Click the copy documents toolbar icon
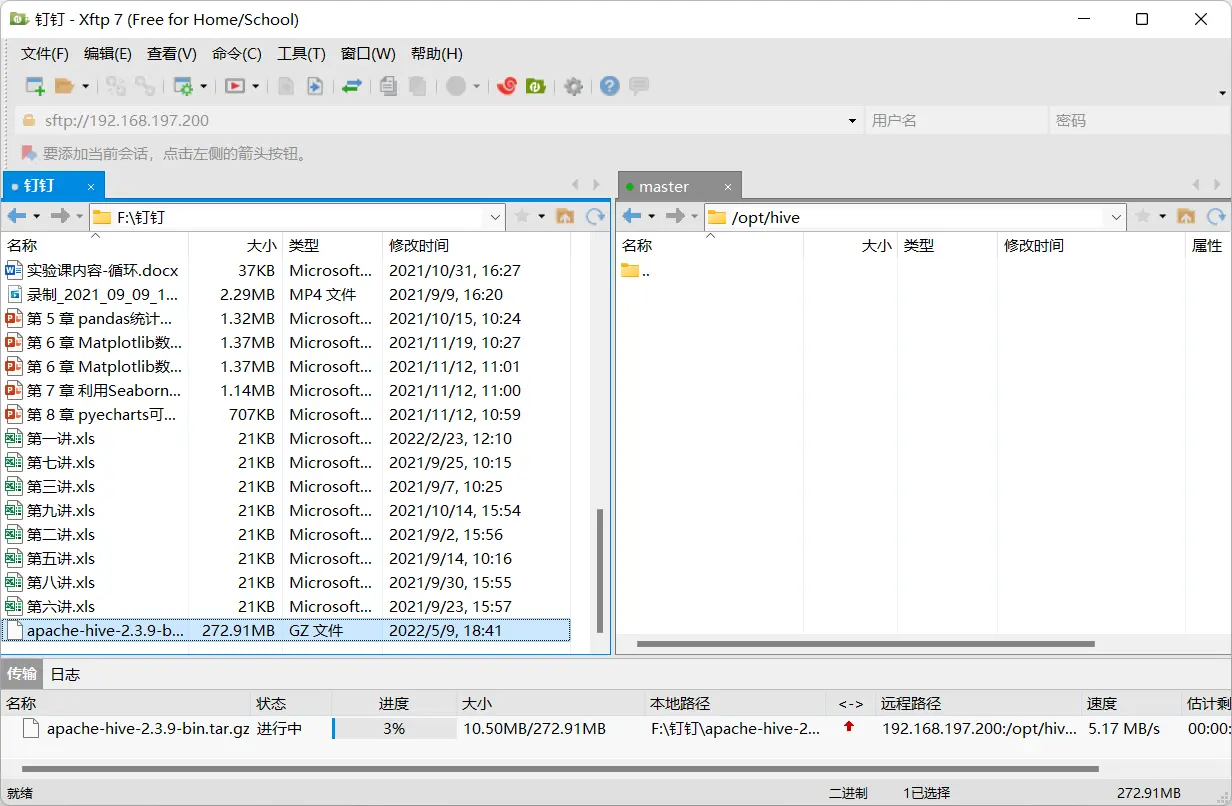Viewport: 1232px width, 806px height. tap(389, 86)
